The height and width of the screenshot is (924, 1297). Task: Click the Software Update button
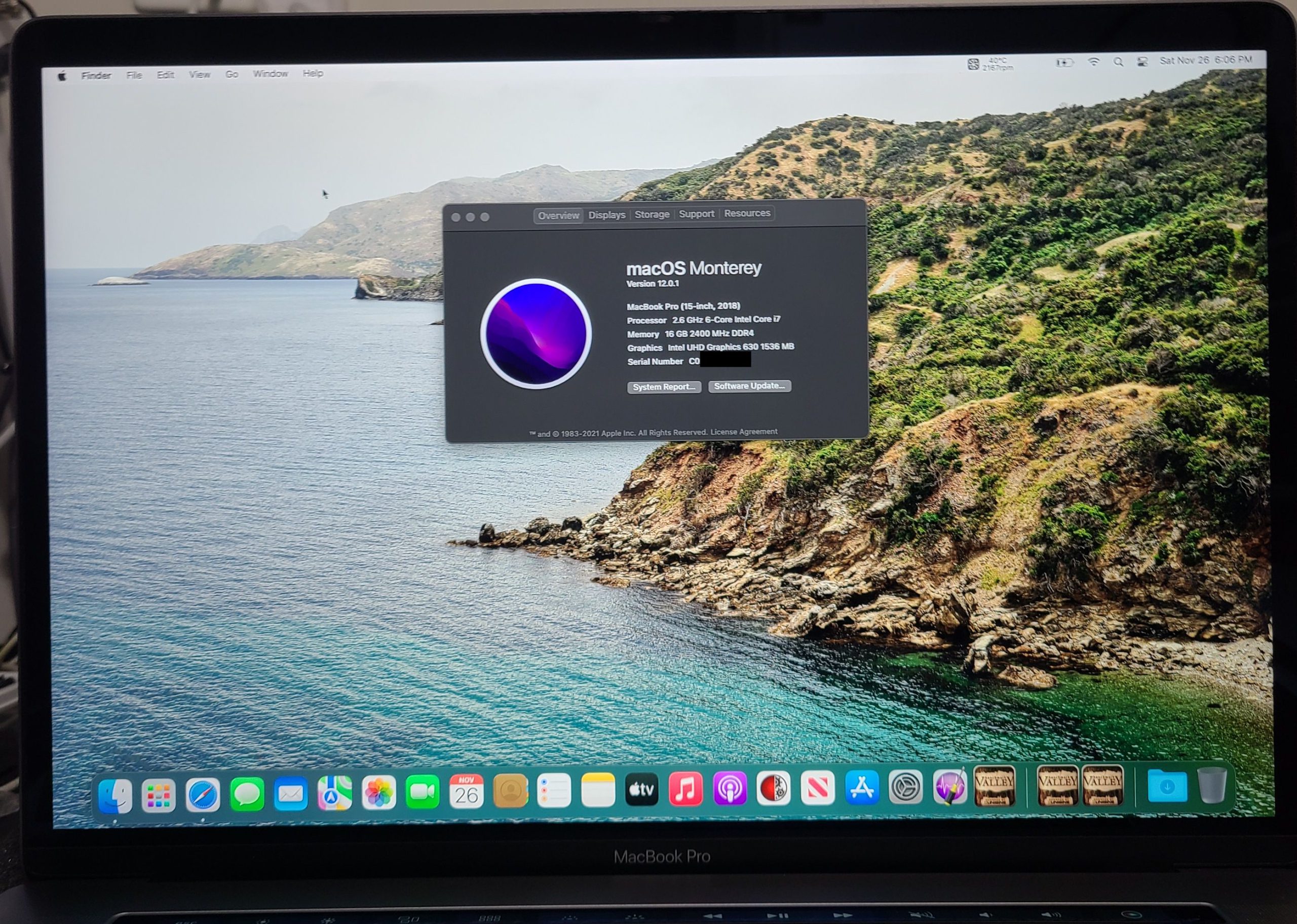click(749, 386)
